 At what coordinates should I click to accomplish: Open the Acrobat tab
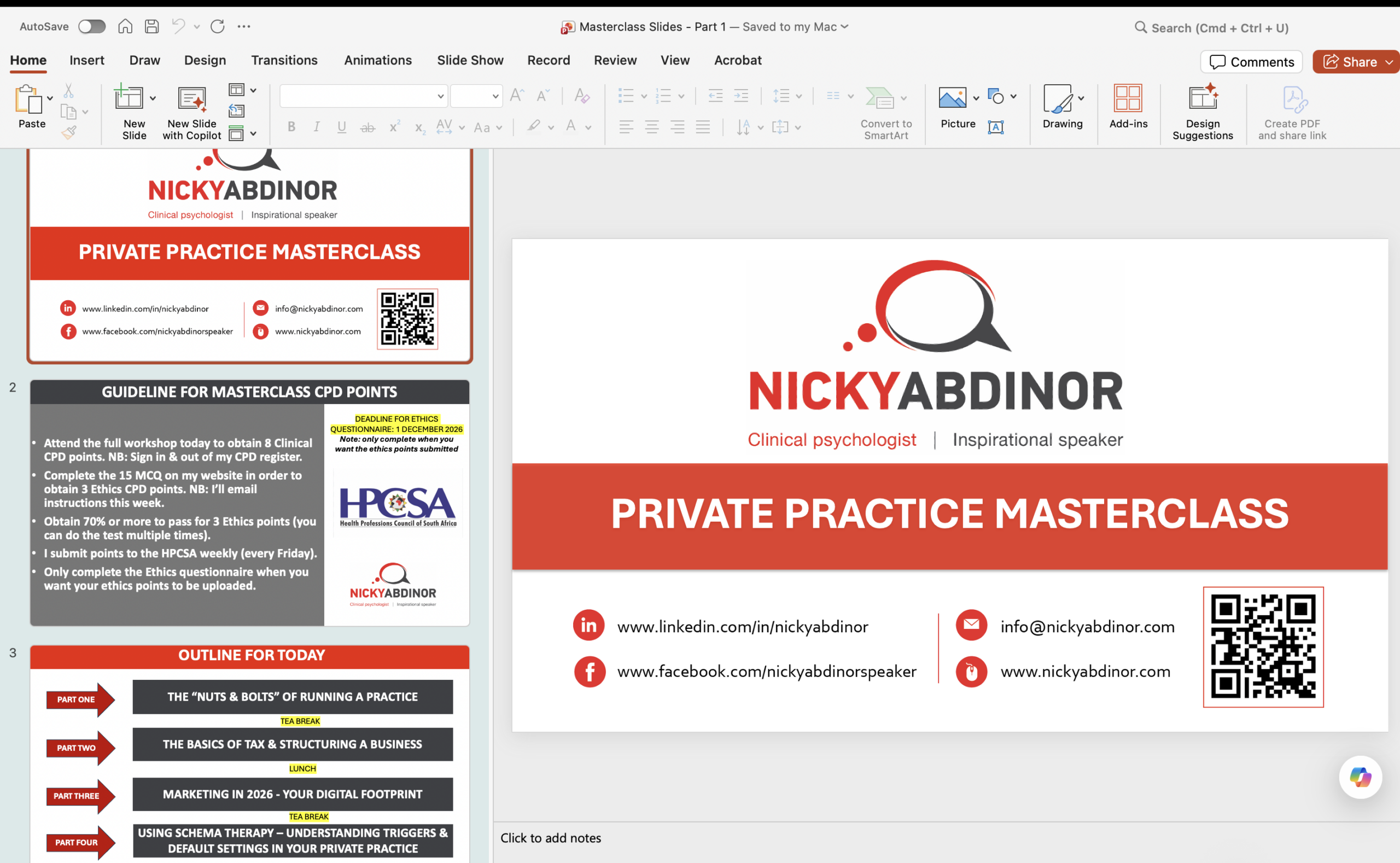point(738,60)
